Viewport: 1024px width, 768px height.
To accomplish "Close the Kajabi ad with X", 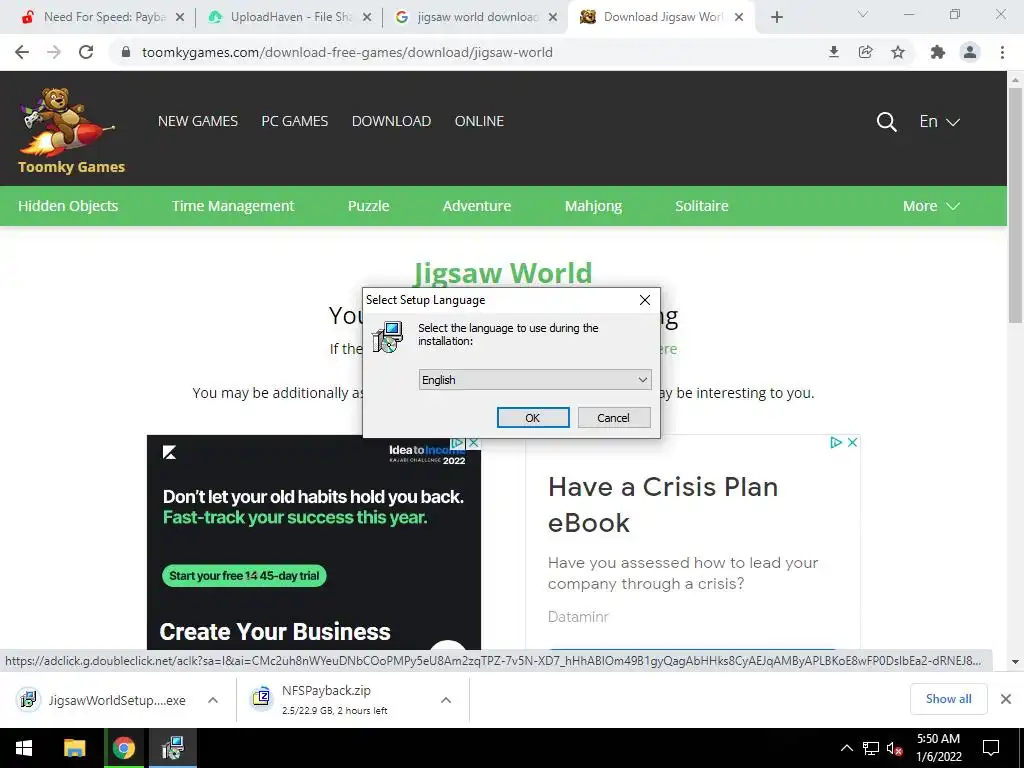I will pos(474,443).
